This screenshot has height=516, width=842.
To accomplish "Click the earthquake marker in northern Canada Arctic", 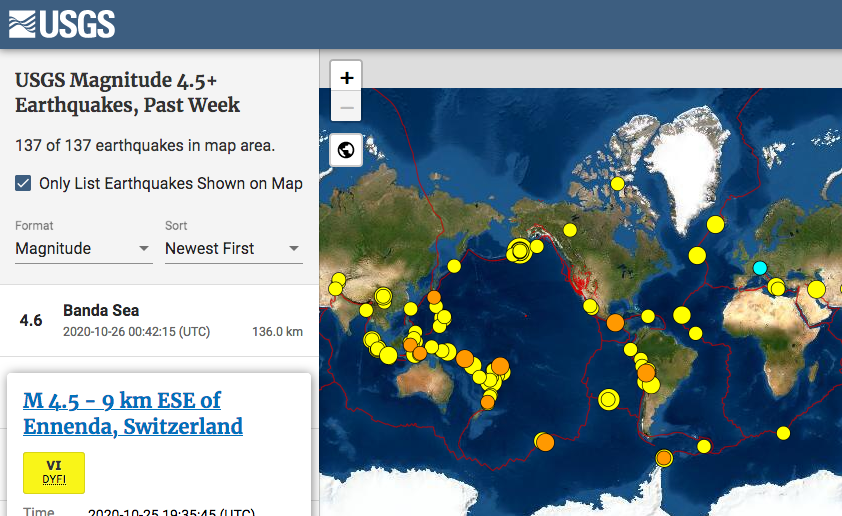I will (618, 184).
